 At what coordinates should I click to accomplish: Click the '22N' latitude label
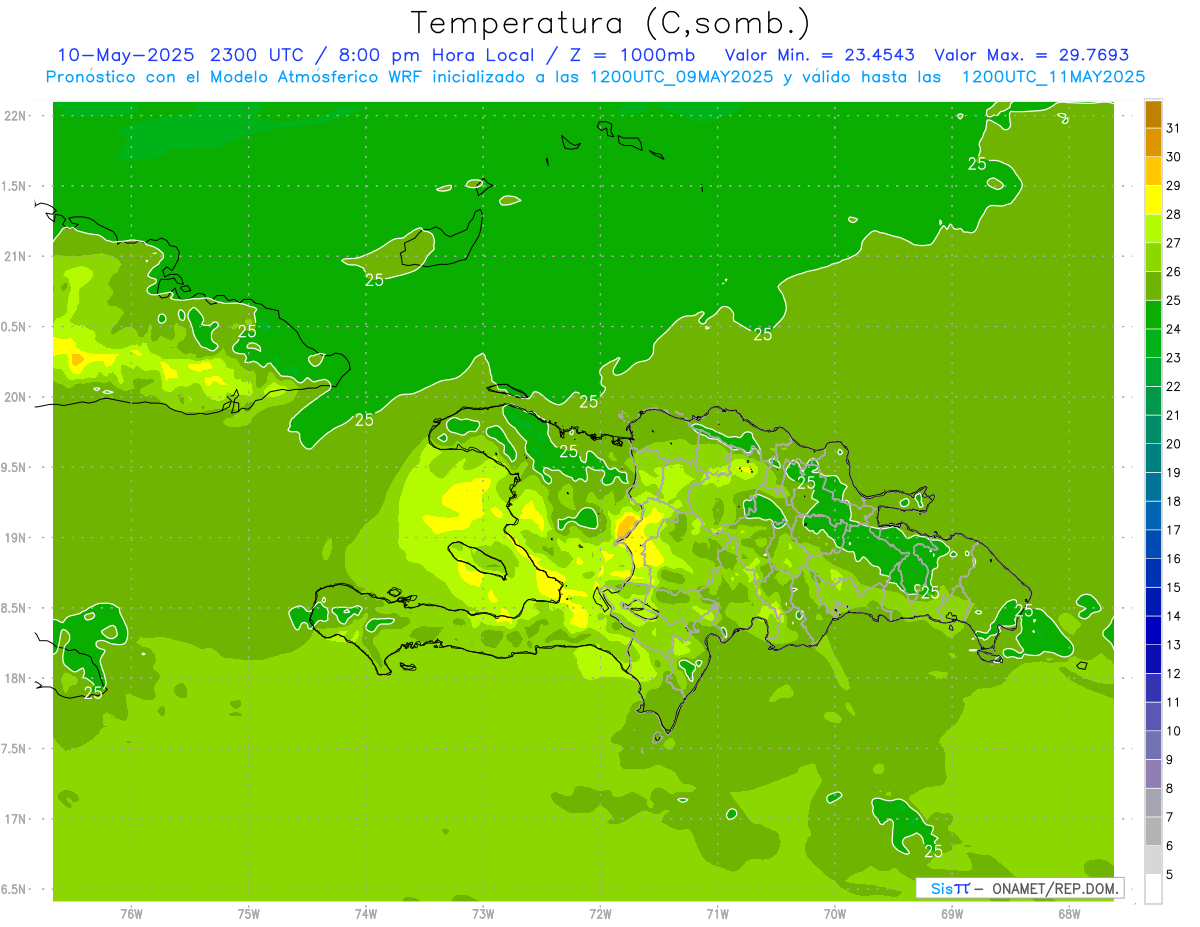coord(17,115)
